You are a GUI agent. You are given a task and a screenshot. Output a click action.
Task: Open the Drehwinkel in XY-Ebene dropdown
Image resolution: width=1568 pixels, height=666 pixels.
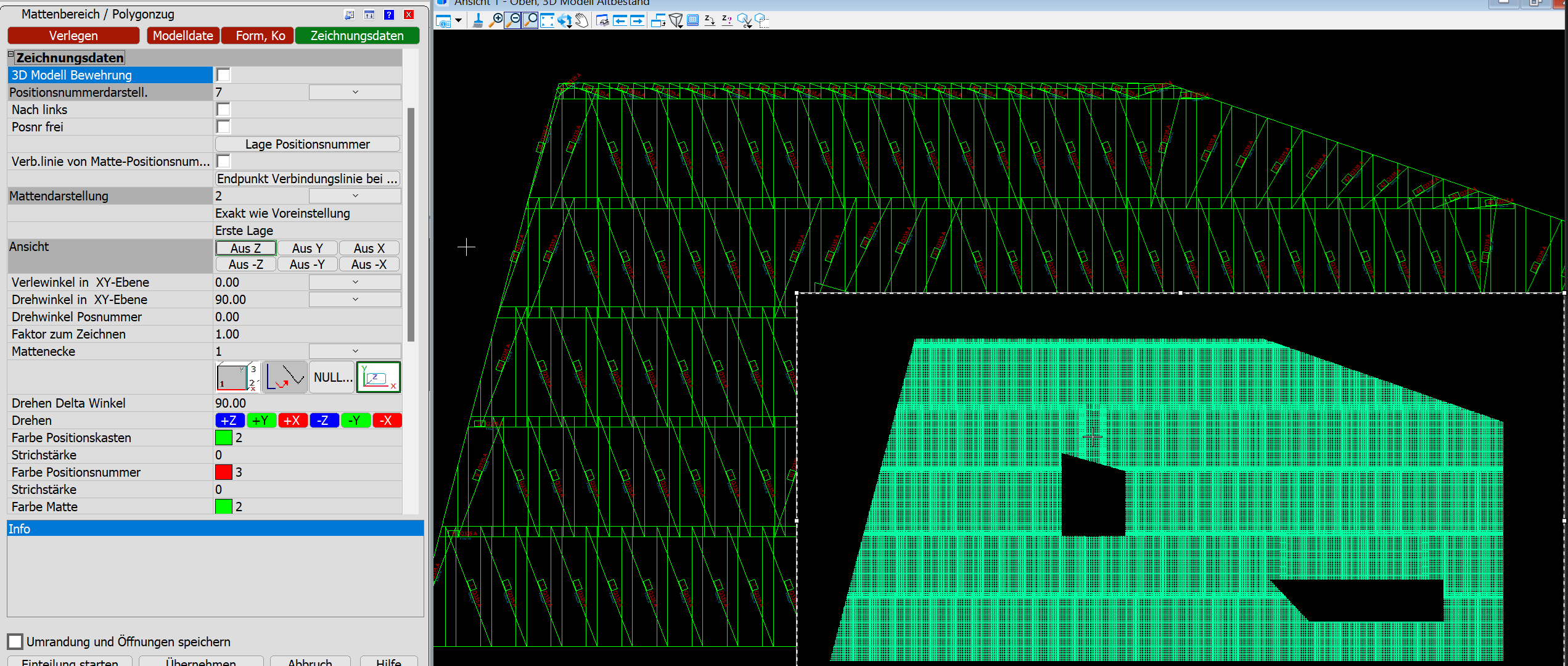coord(355,300)
